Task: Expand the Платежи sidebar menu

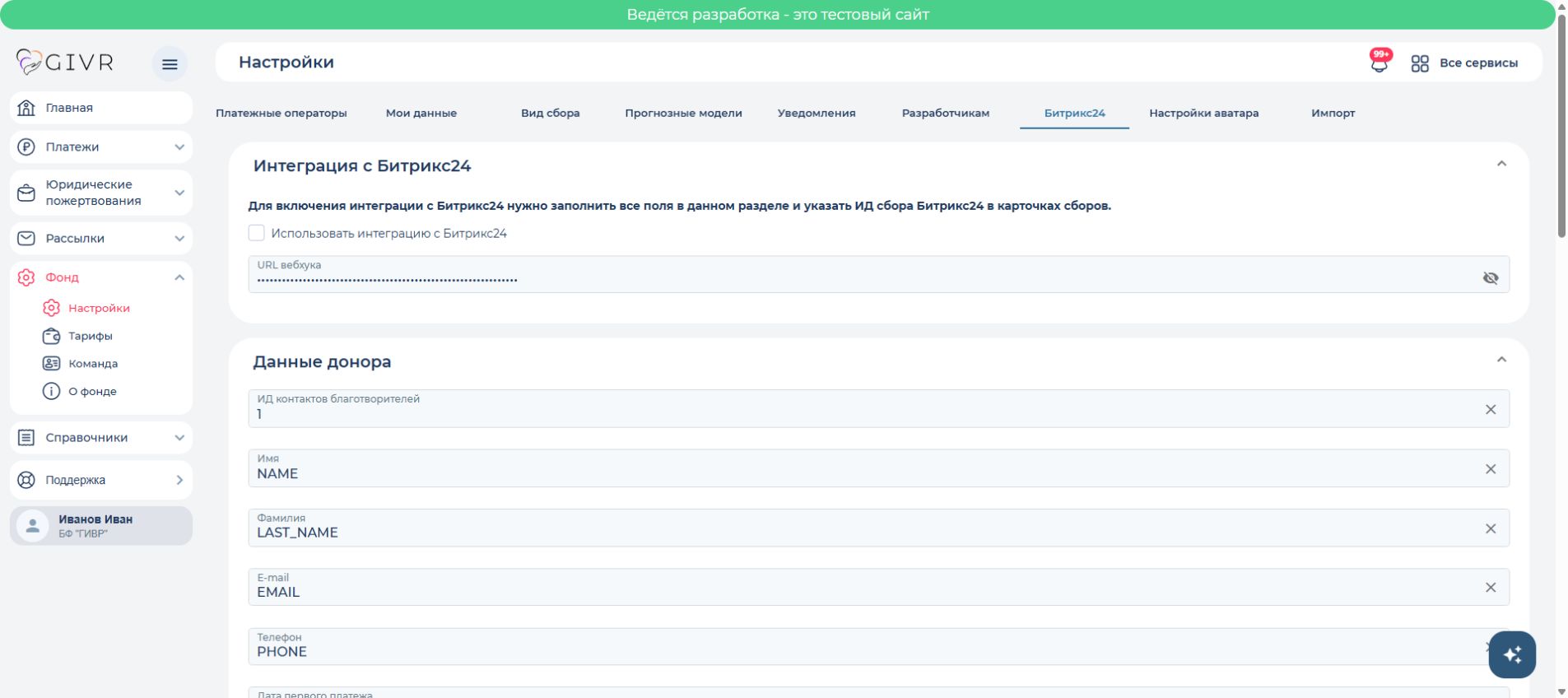Action: coord(179,147)
